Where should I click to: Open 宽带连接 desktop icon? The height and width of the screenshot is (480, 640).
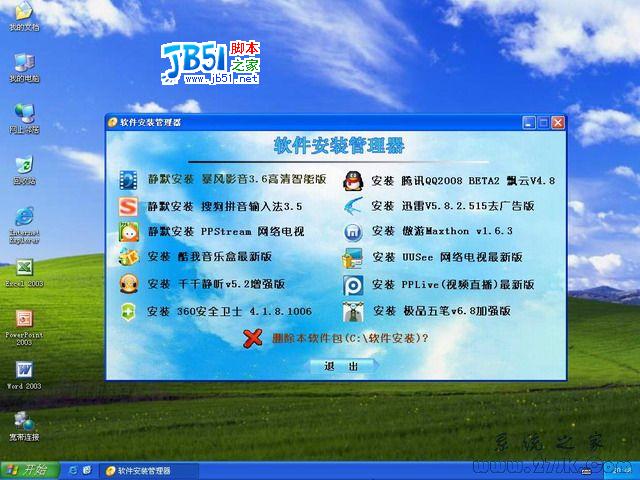coord(24,426)
